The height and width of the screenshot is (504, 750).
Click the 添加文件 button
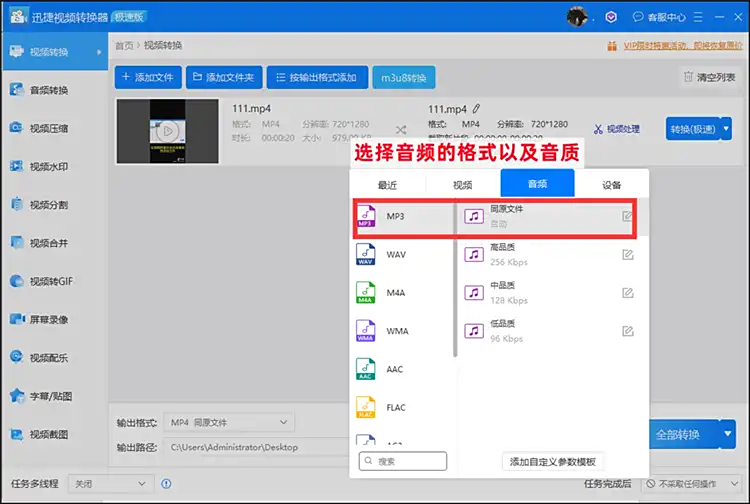click(x=148, y=77)
